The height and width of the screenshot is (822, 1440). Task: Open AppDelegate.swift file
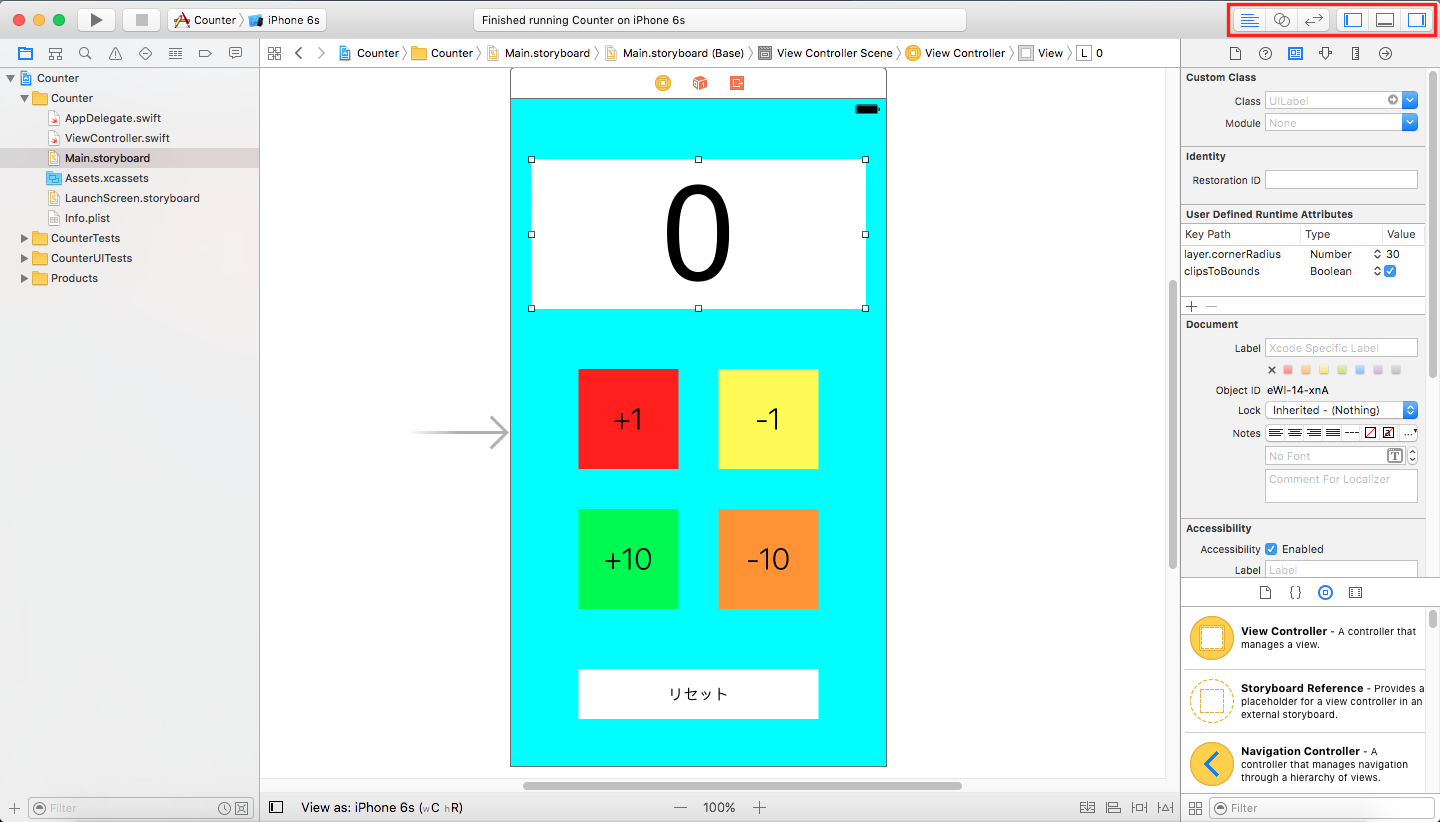pos(113,118)
